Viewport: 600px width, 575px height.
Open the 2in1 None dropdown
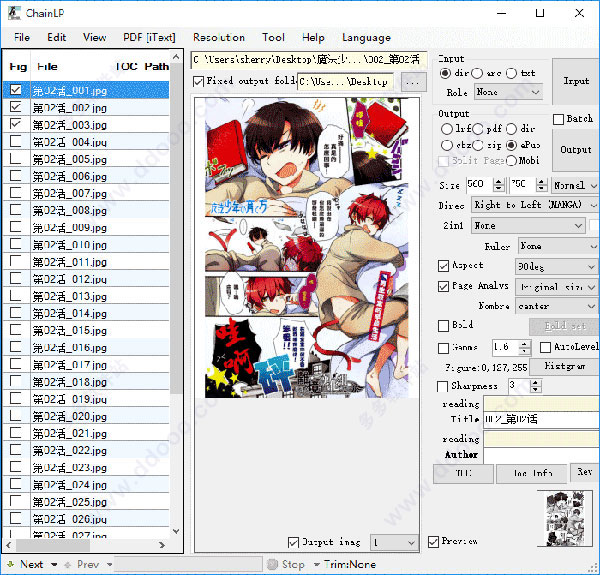528,226
